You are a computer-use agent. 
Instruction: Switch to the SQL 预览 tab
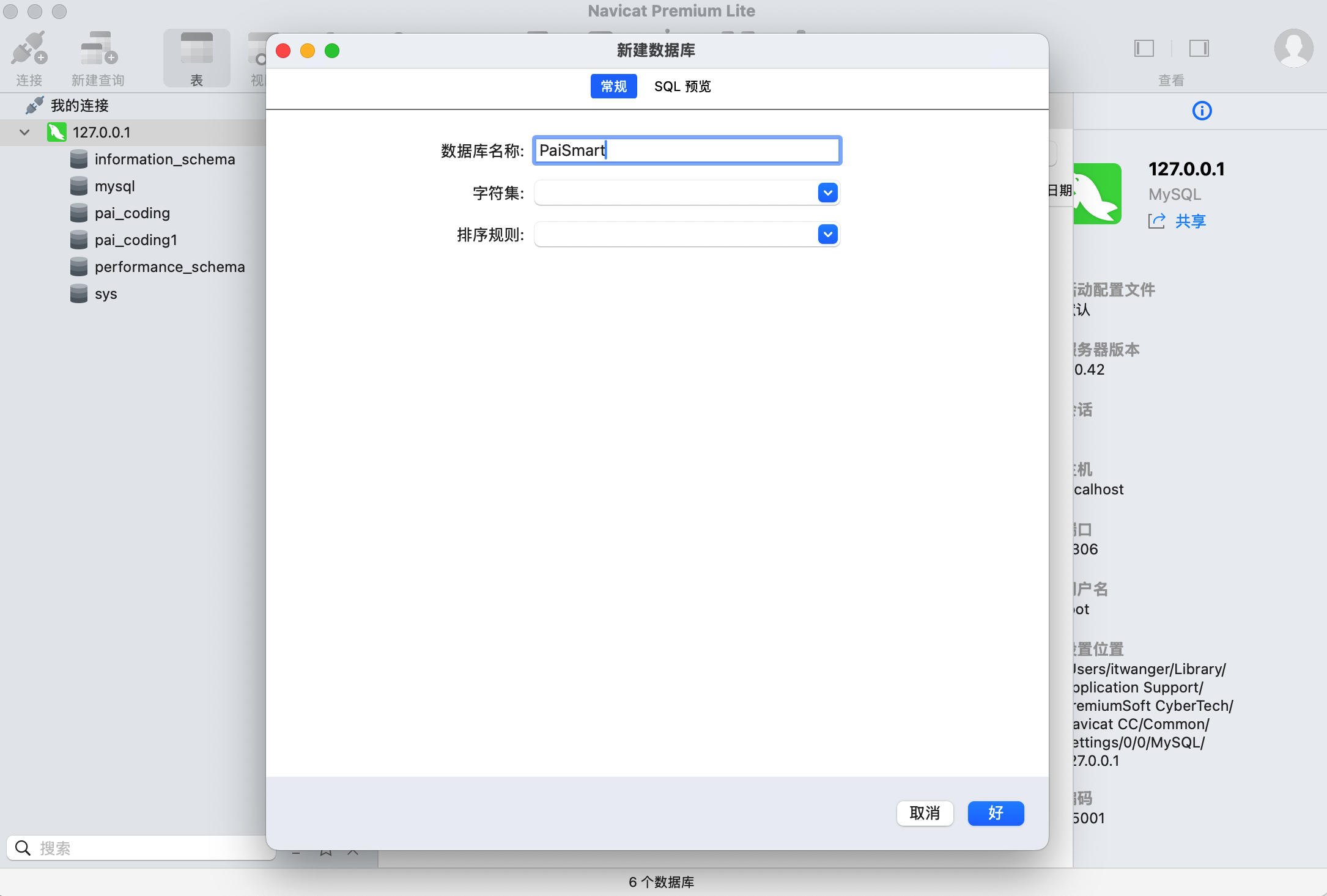click(x=682, y=86)
